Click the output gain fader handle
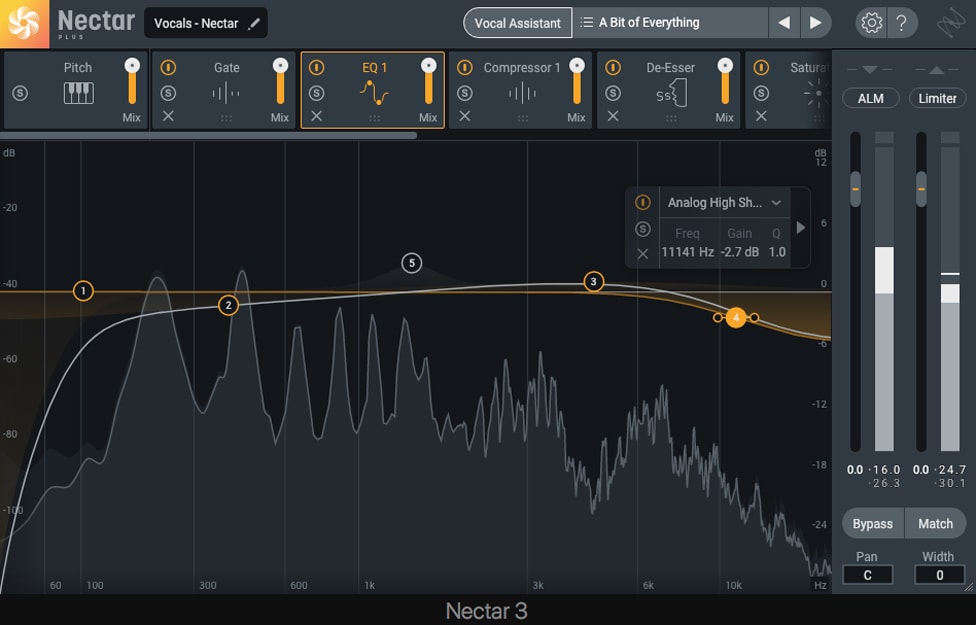This screenshot has width=976, height=625. (x=921, y=189)
